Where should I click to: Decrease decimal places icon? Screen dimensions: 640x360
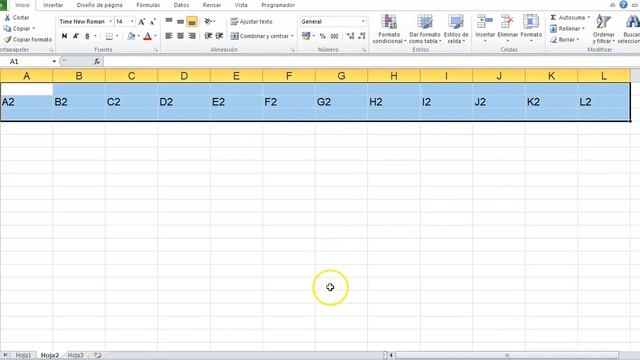(x=362, y=36)
